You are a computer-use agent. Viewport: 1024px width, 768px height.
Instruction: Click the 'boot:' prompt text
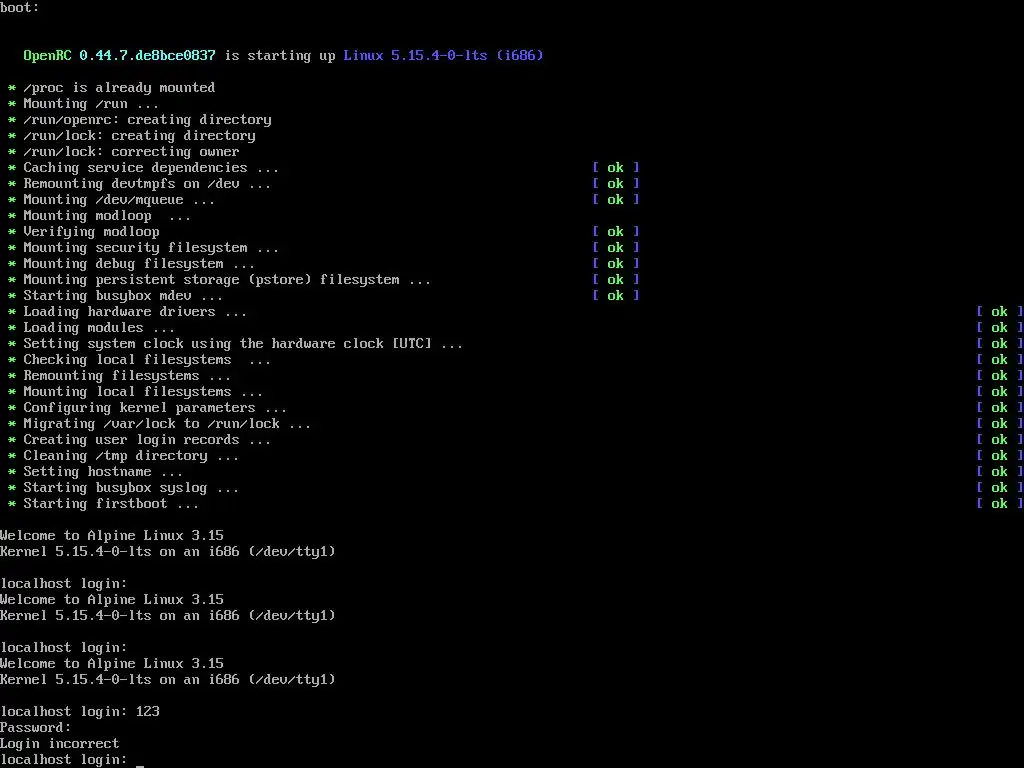pos(20,8)
